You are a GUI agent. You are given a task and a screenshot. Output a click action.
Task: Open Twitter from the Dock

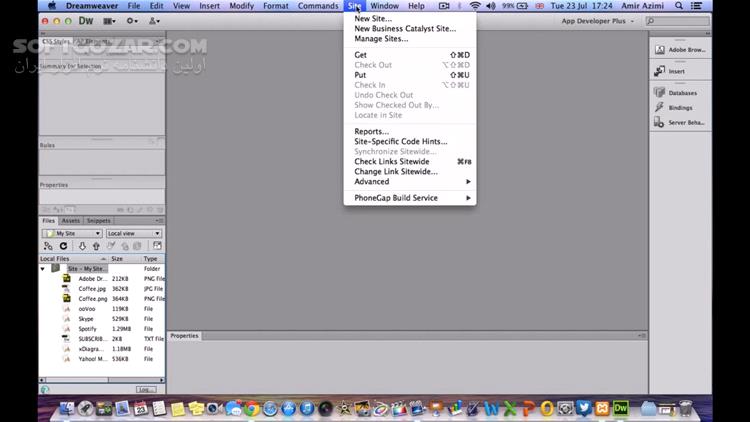click(x=584, y=408)
